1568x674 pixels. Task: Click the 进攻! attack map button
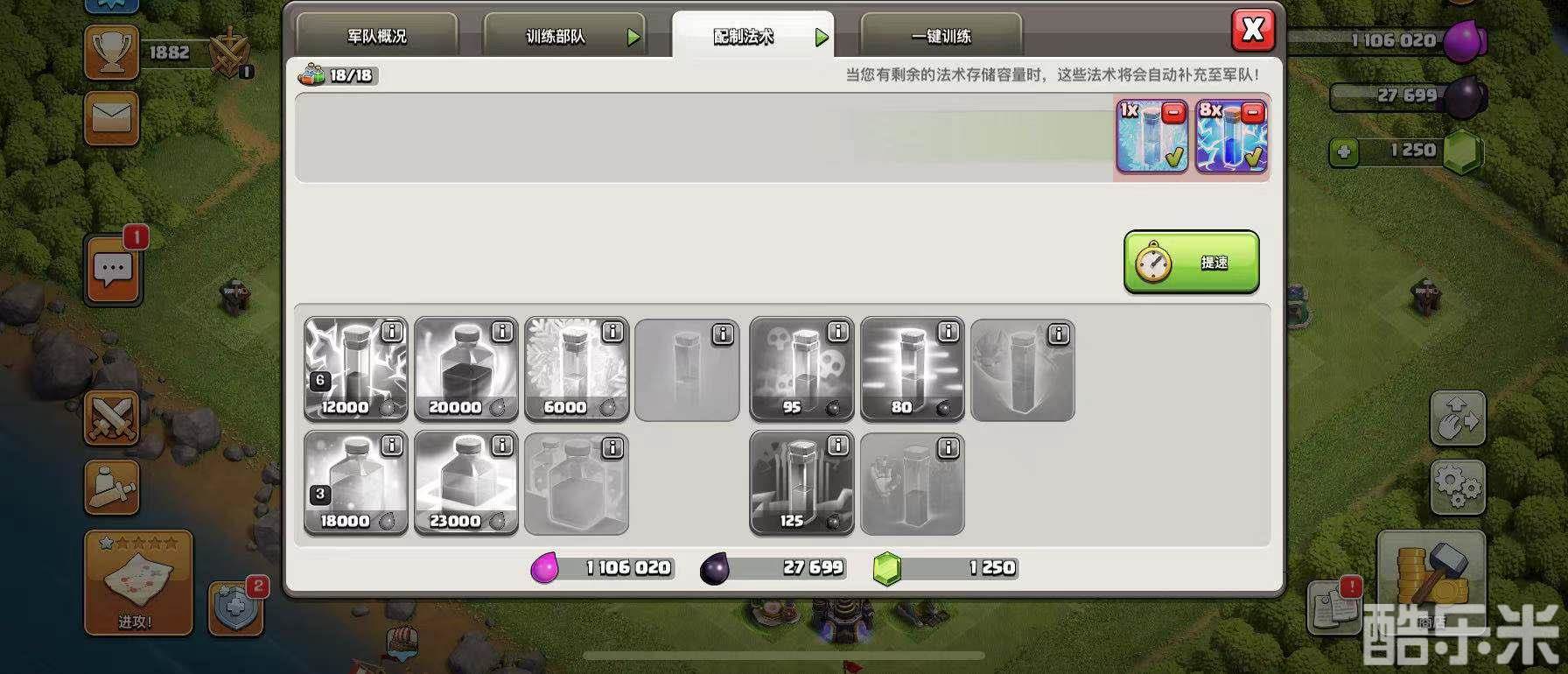pyautogui.click(x=138, y=582)
